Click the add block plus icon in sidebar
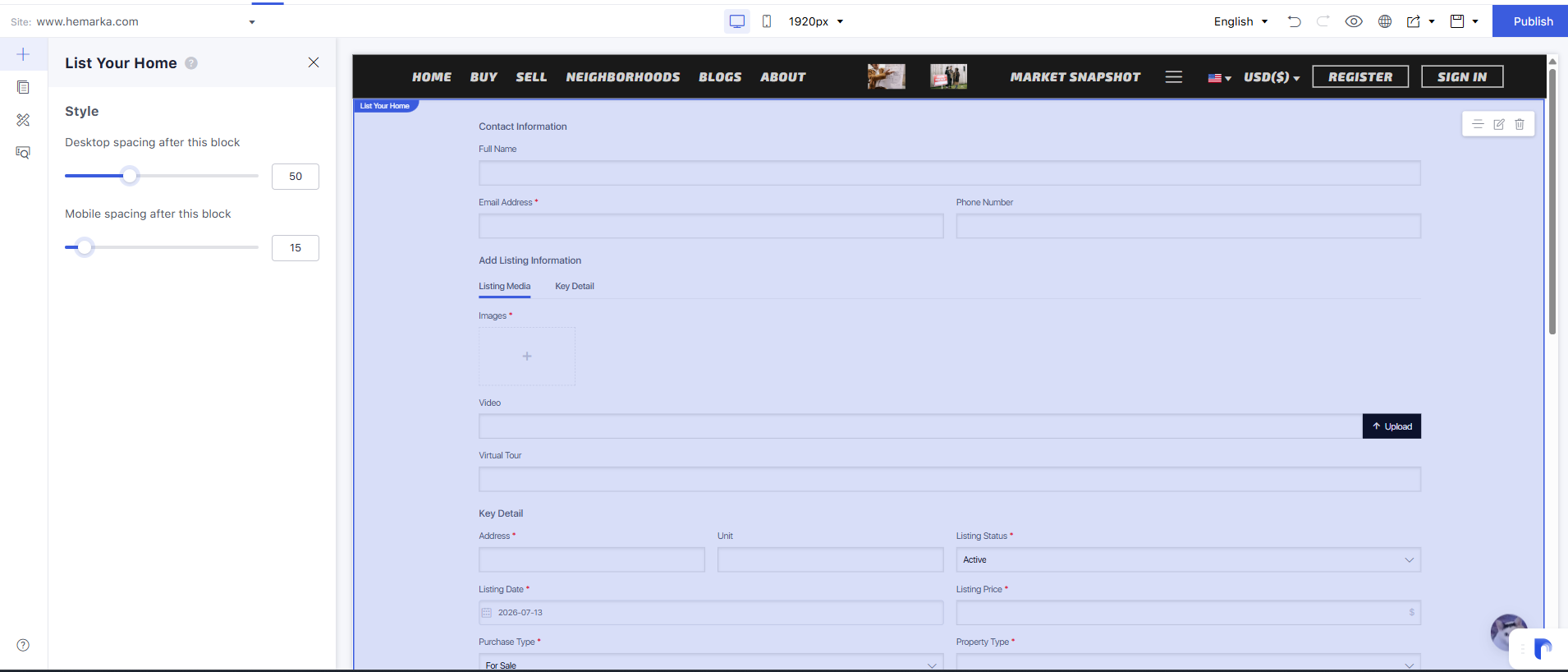1568x672 pixels. click(23, 54)
